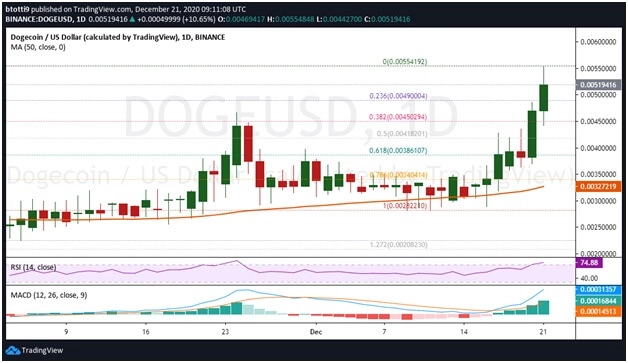Click the orange MA value tag 0.00327219
Image resolution: width=628 pixels, height=363 pixels.
(598, 186)
